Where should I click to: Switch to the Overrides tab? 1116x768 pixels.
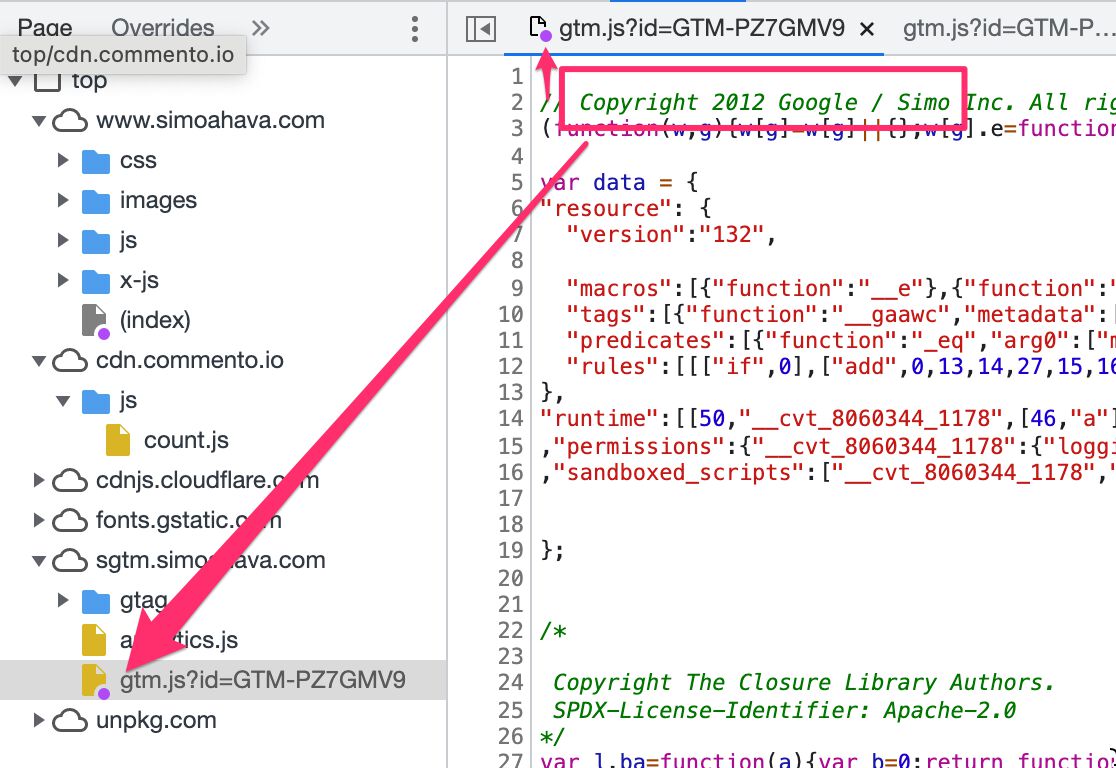coord(162,28)
